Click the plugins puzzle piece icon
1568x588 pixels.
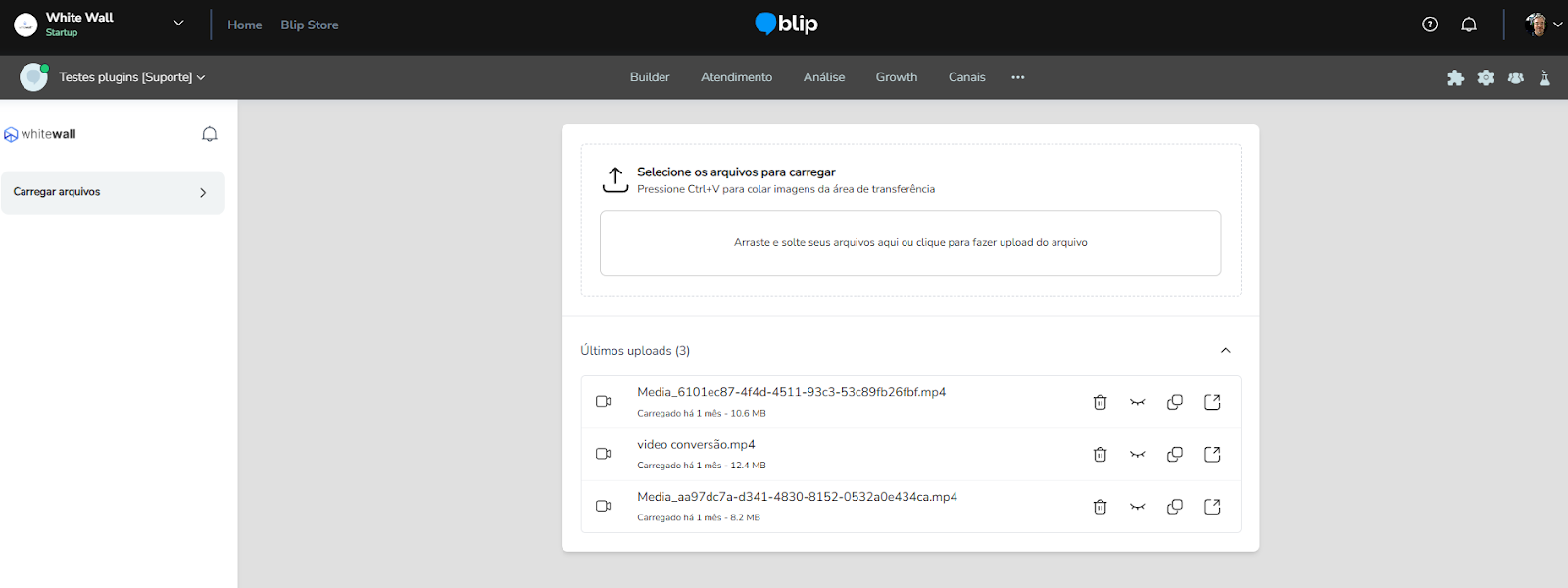(1455, 78)
